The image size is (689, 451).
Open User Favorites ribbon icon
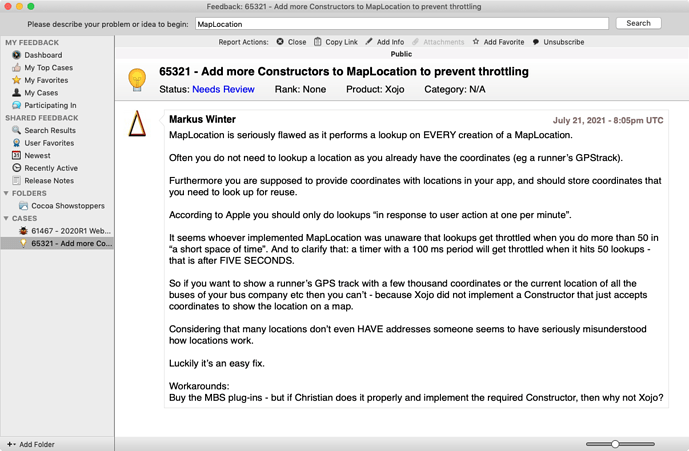point(16,143)
